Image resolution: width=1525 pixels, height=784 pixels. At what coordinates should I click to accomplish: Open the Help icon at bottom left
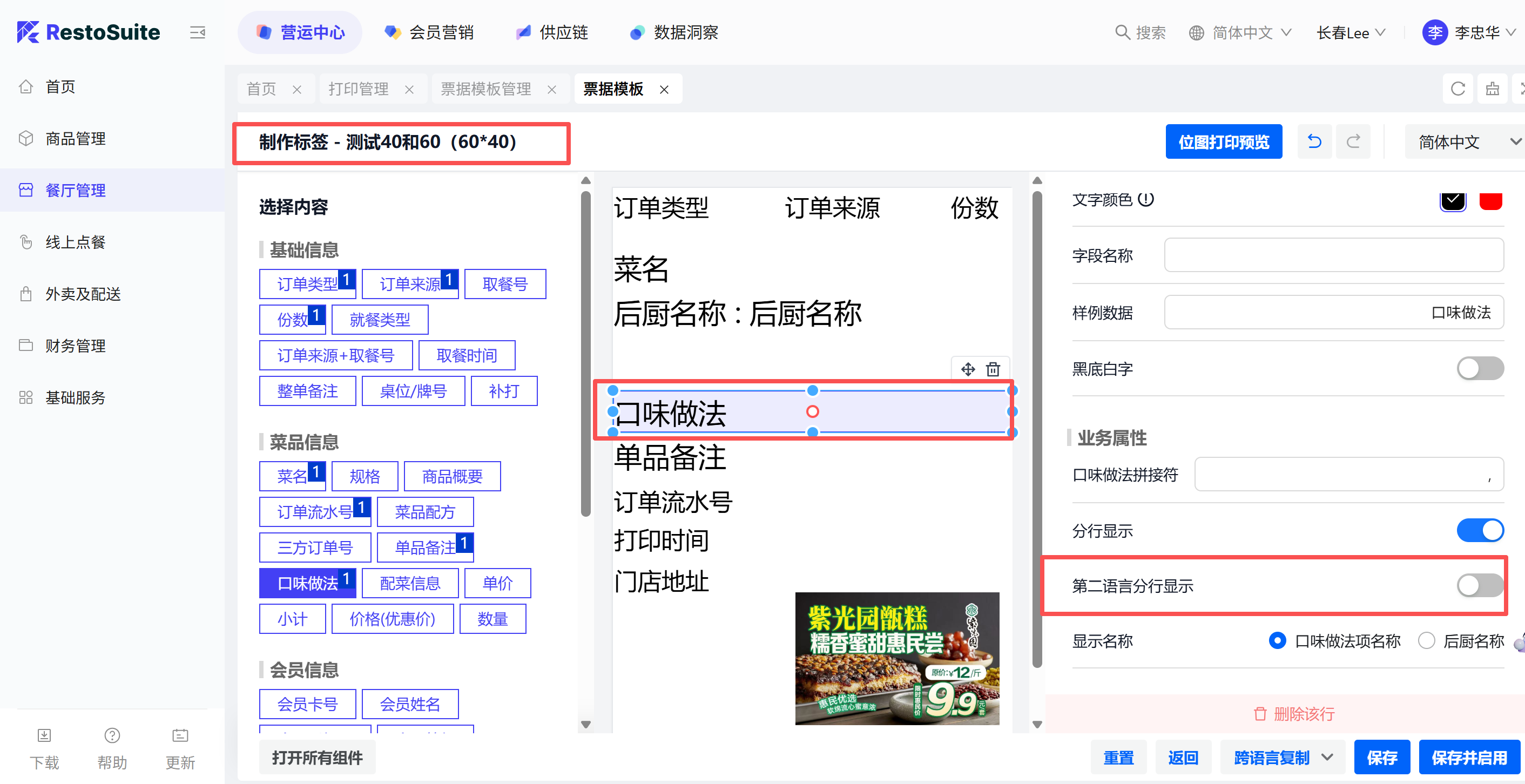coord(112,735)
